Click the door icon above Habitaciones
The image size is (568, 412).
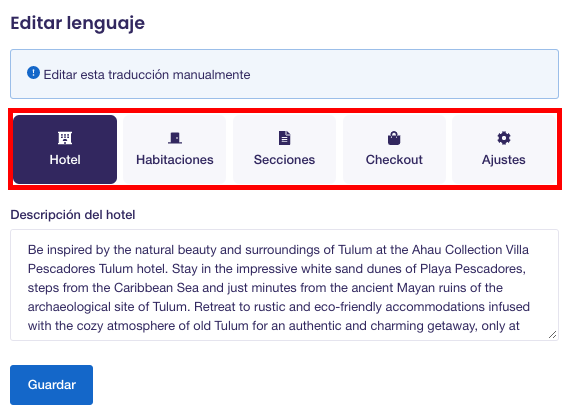point(175,138)
